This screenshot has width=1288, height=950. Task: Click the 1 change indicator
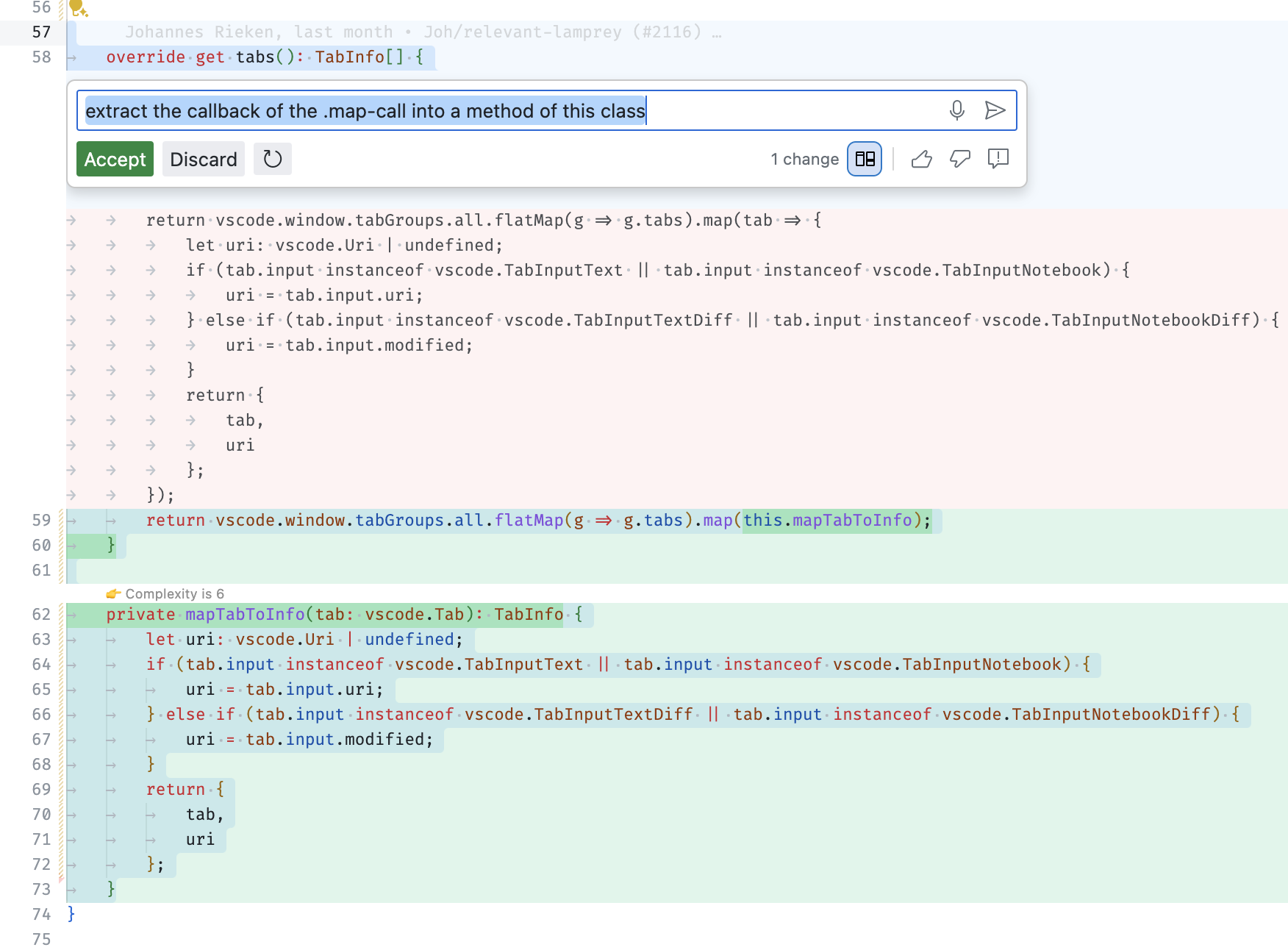(805, 159)
